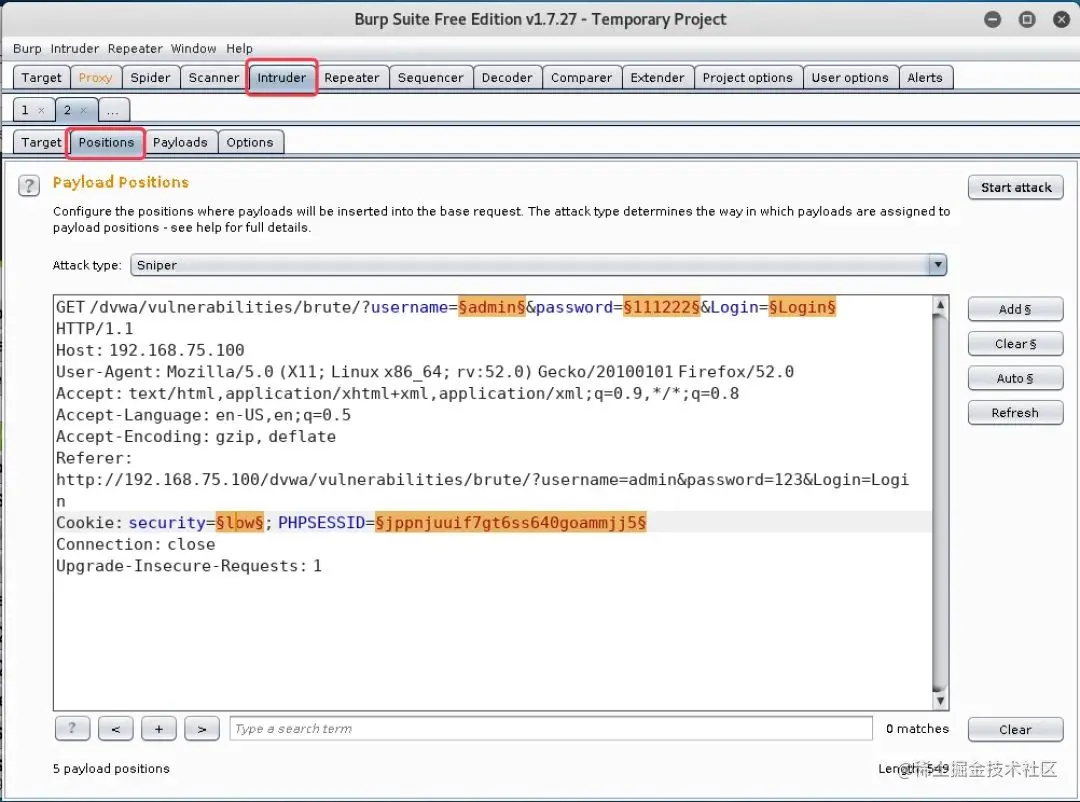Screen dimensions: 1080x802
Task: Click the User-Agent header line
Action: point(425,372)
